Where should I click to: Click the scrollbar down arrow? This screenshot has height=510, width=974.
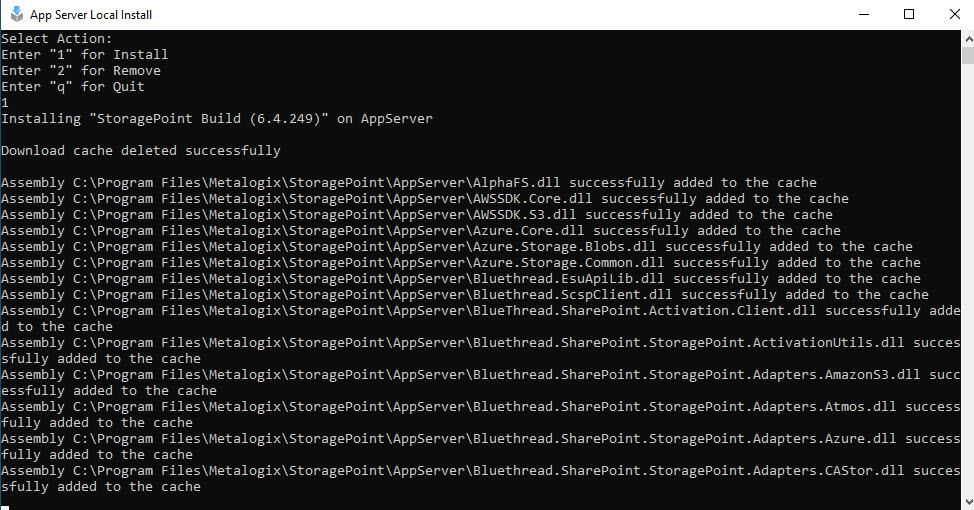(967, 502)
